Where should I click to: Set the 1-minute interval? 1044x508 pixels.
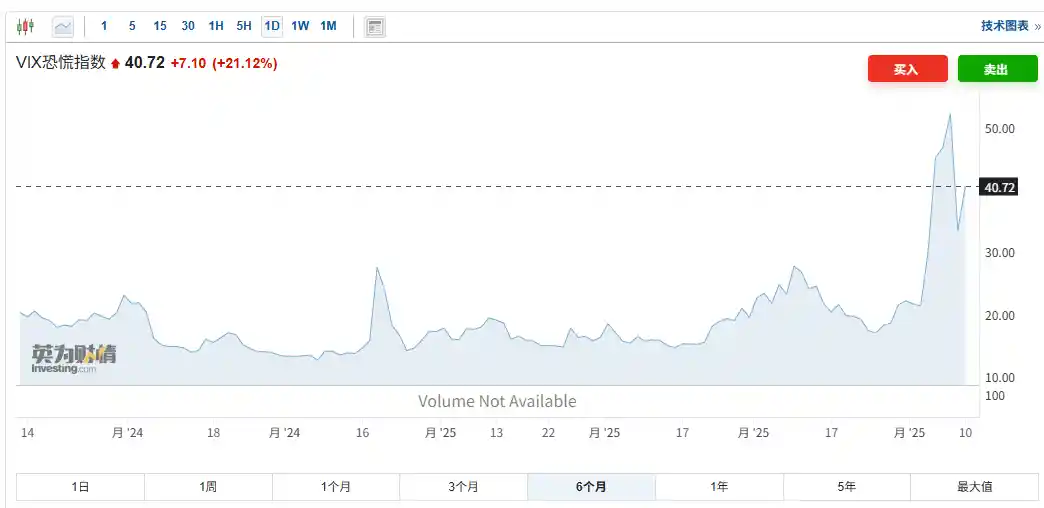(x=104, y=27)
